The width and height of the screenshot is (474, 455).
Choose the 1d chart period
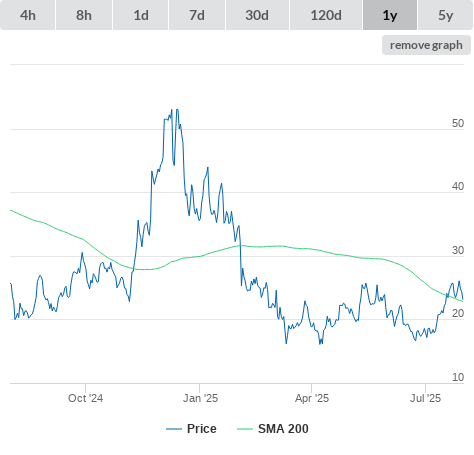coord(141,15)
